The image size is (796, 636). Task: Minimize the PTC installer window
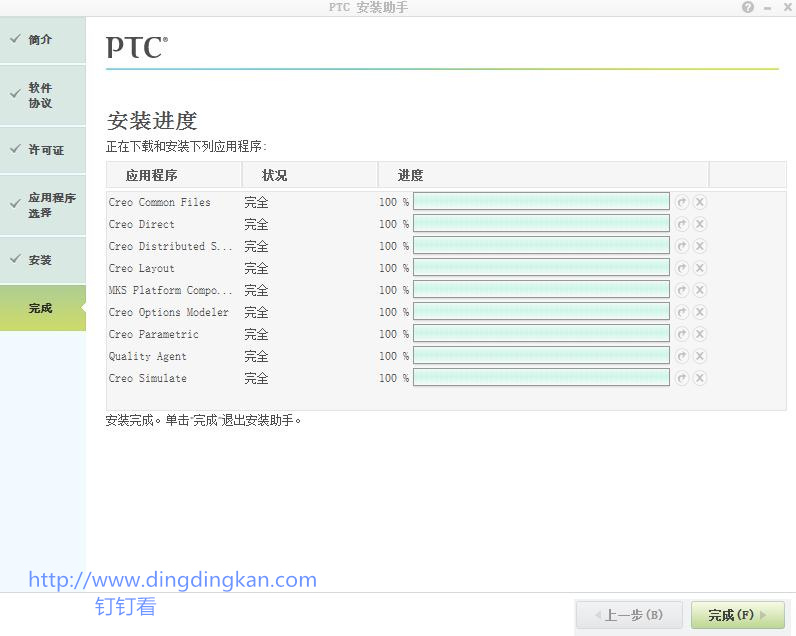[x=768, y=8]
